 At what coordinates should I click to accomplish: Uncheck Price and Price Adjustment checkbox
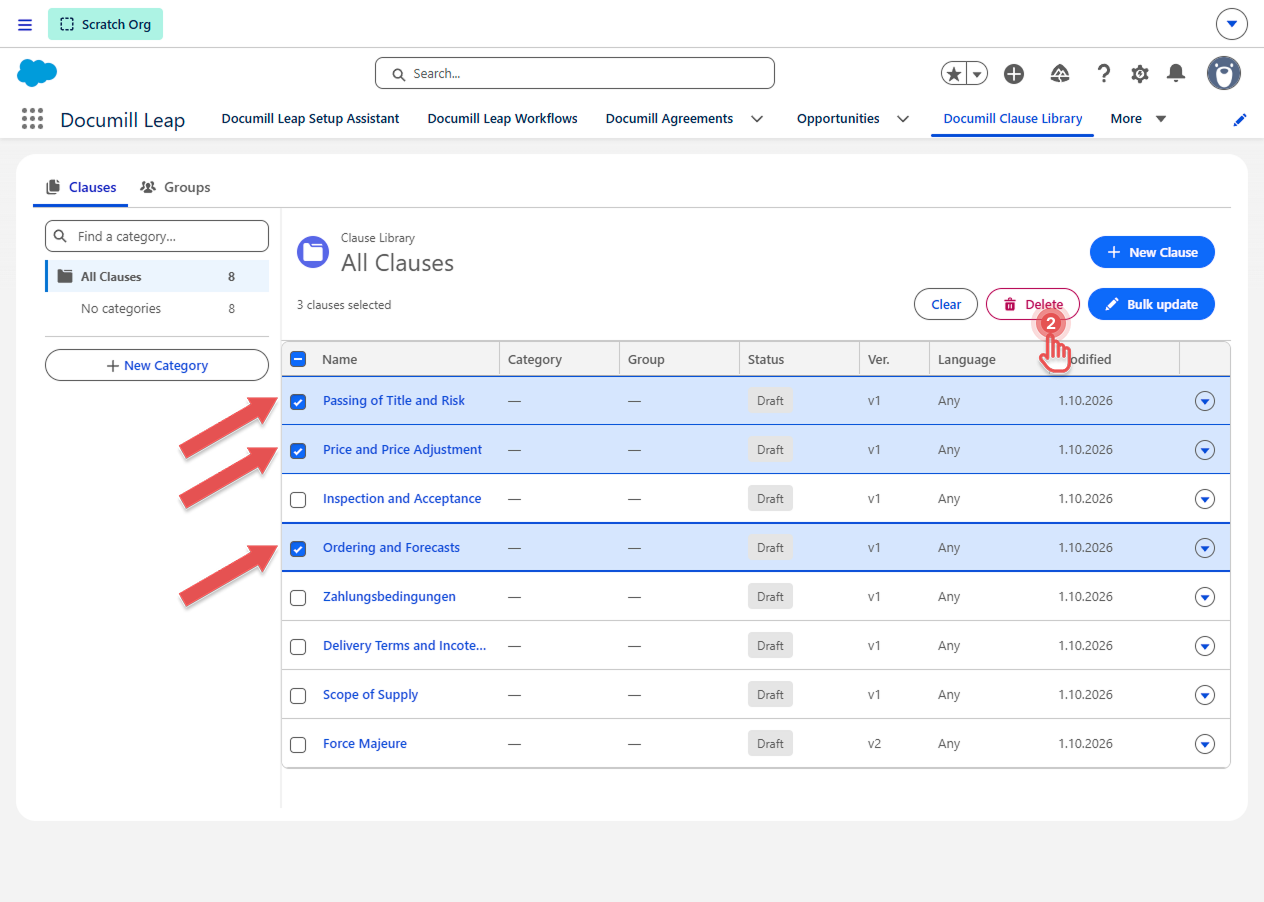298,451
